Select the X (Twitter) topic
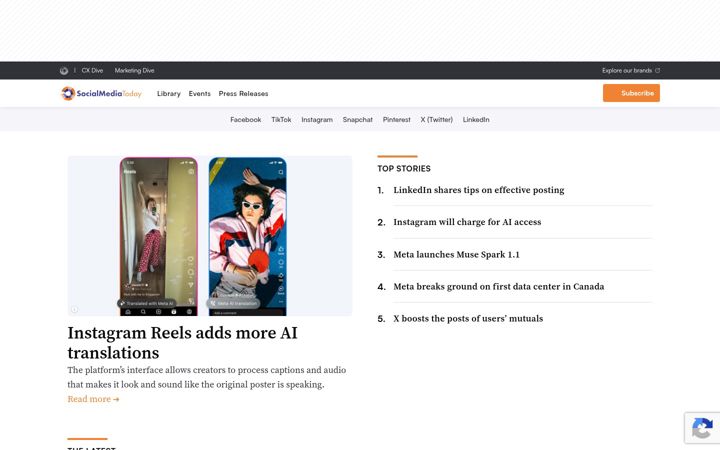The height and width of the screenshot is (450, 720). click(x=437, y=119)
